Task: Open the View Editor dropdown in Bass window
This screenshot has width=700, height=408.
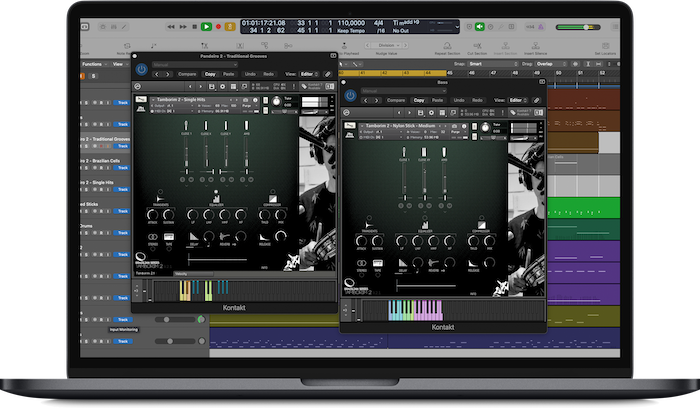Action: click(518, 100)
